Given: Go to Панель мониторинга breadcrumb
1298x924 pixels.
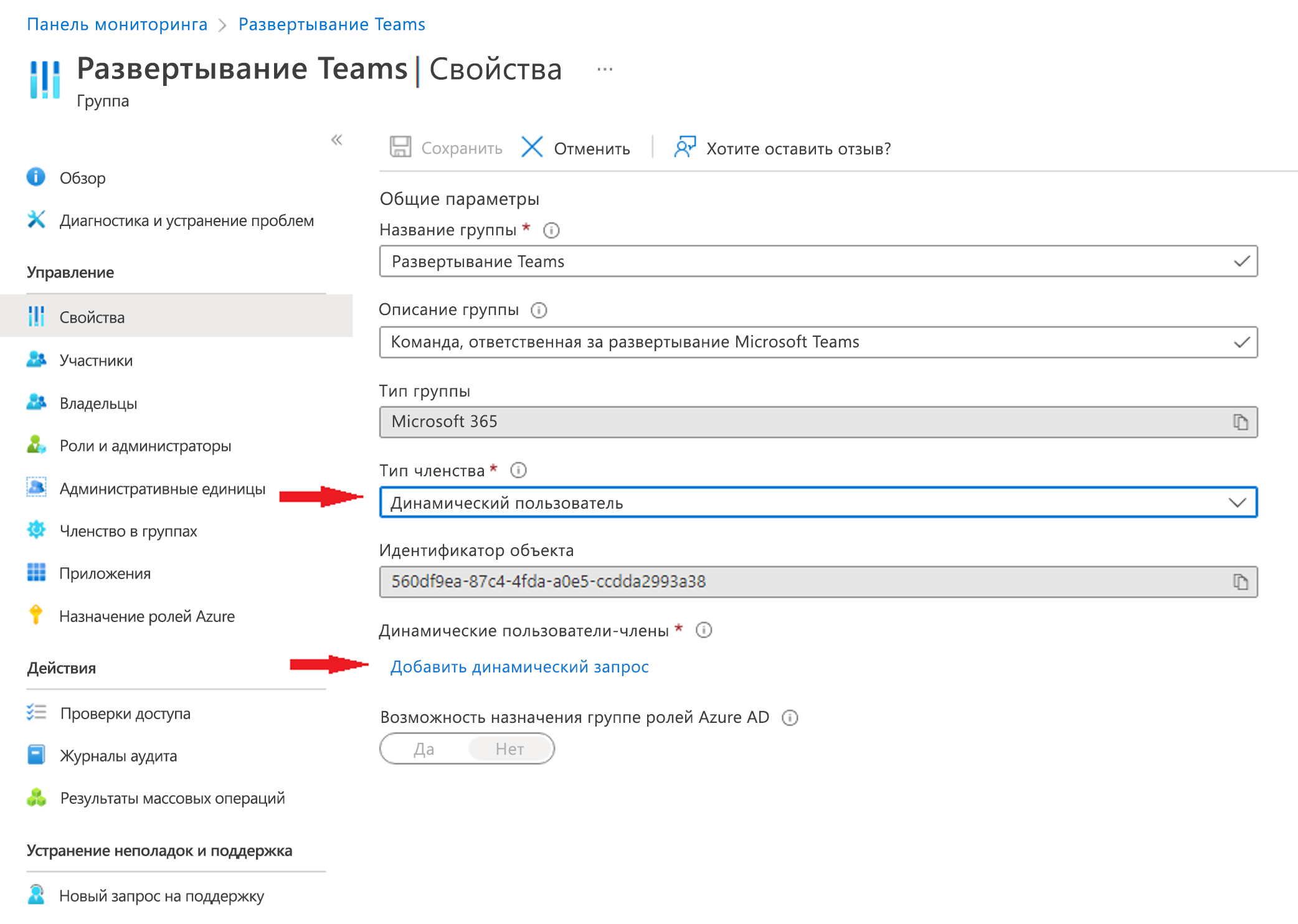Looking at the screenshot, I should click(117, 24).
